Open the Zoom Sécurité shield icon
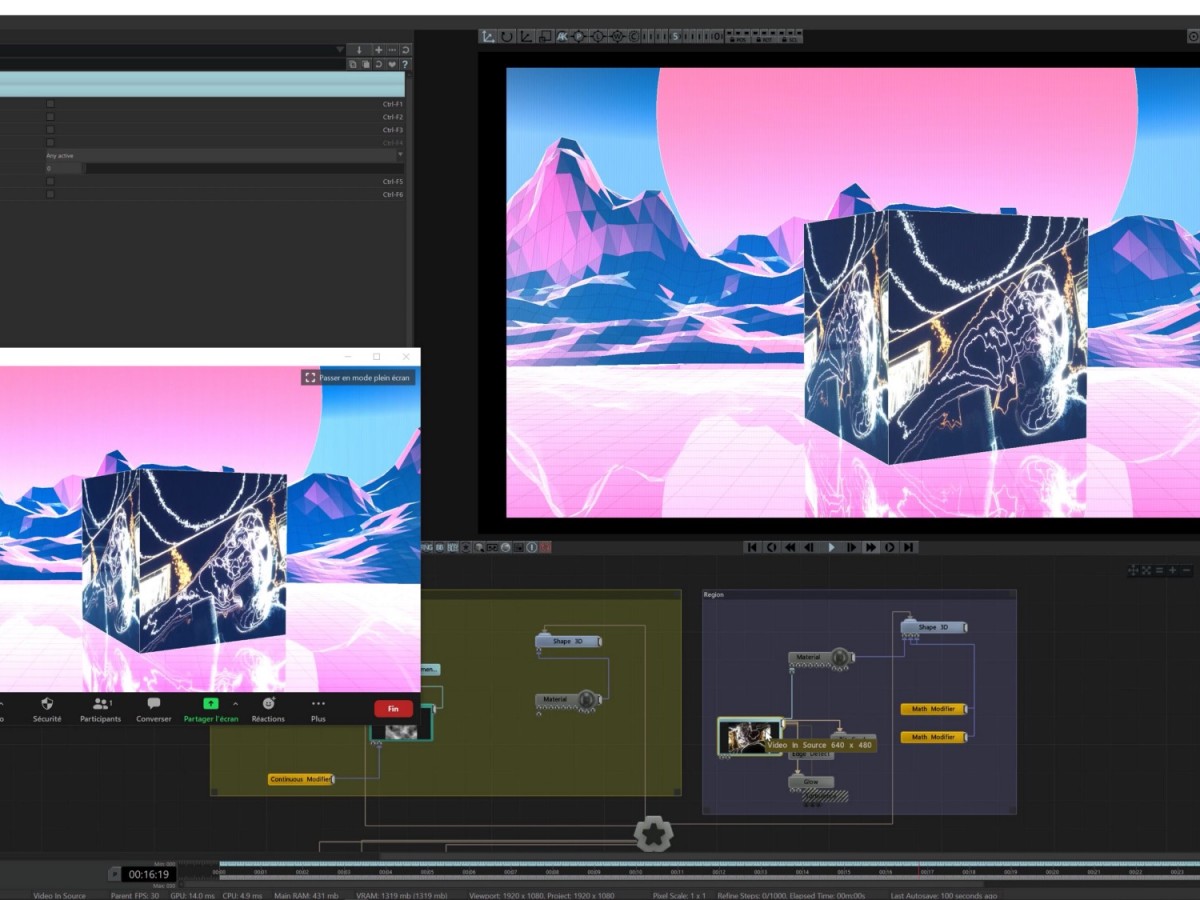This screenshot has width=1200, height=900. (46, 704)
